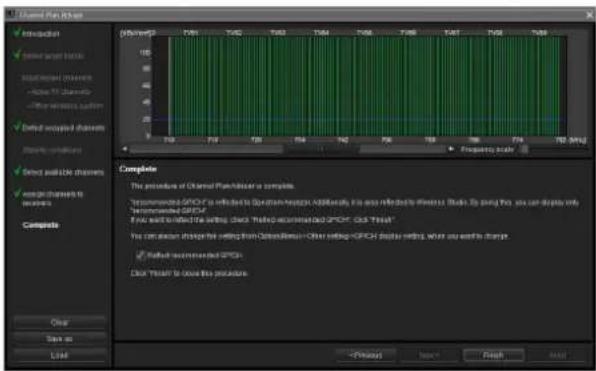Open the Specify conditions step
Viewport: 596px width, 371px height.
click(x=52, y=150)
